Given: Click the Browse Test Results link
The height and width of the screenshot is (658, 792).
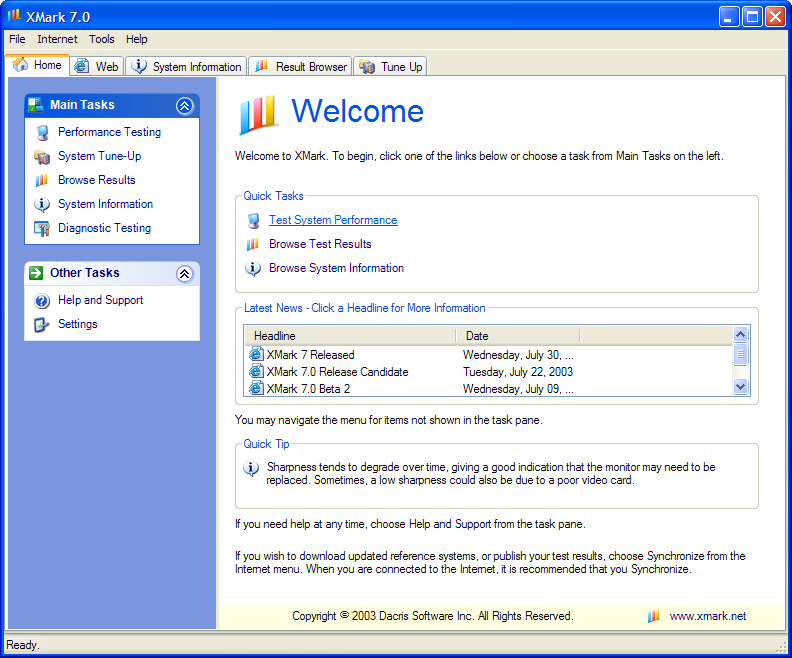Looking at the screenshot, I should tap(320, 244).
